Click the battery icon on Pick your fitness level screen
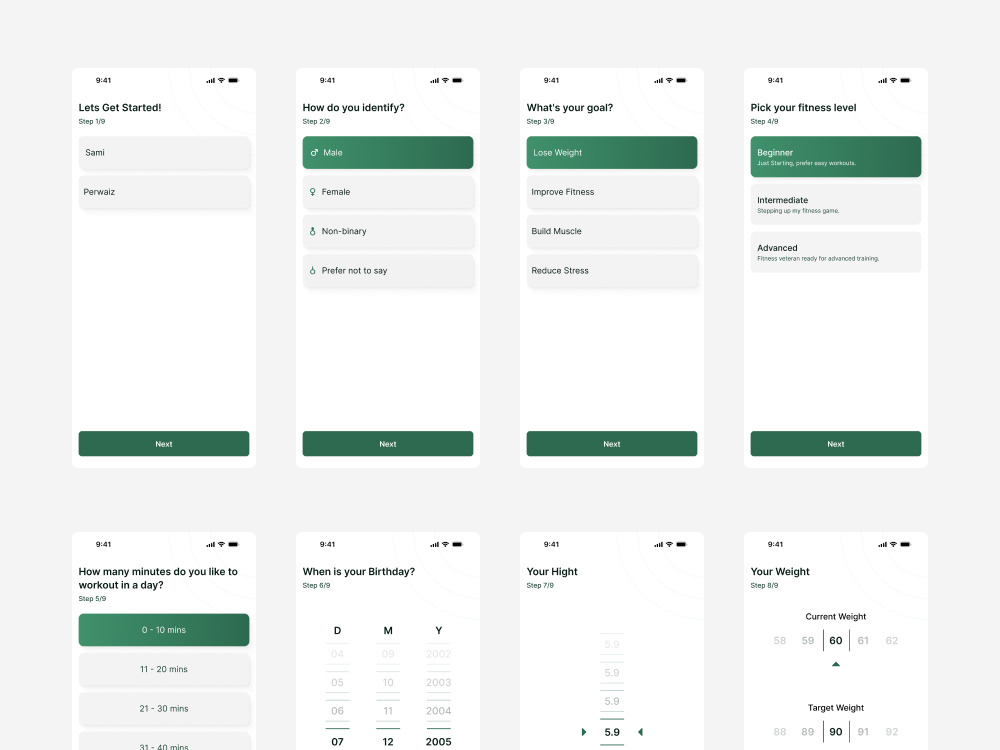 tap(906, 80)
